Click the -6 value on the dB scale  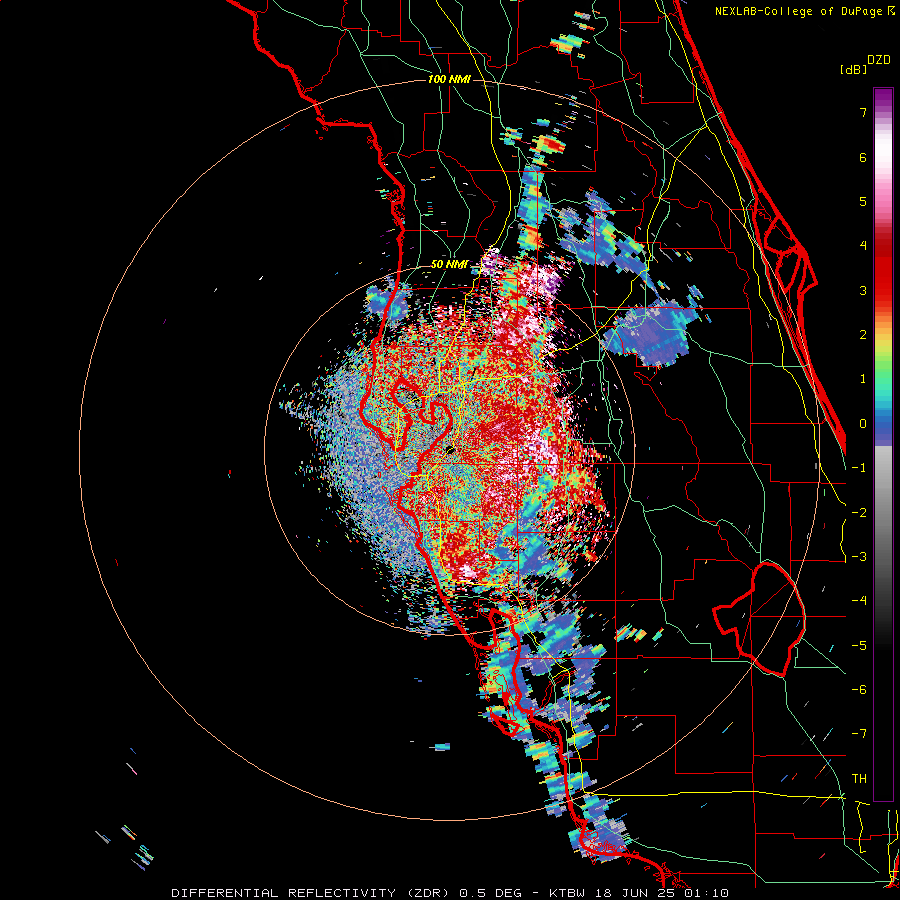coord(859,690)
